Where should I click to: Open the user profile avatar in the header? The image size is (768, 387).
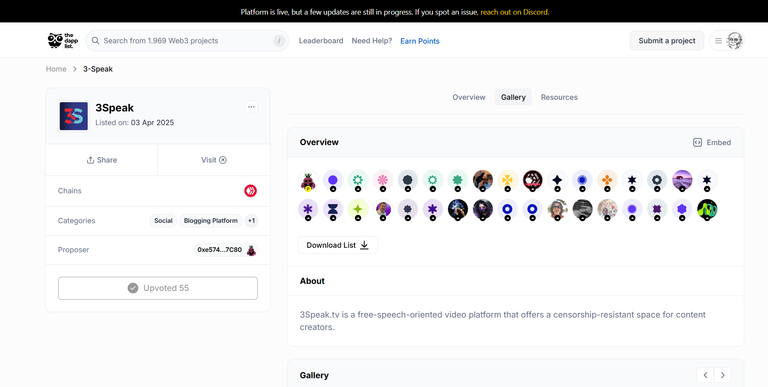tap(735, 41)
